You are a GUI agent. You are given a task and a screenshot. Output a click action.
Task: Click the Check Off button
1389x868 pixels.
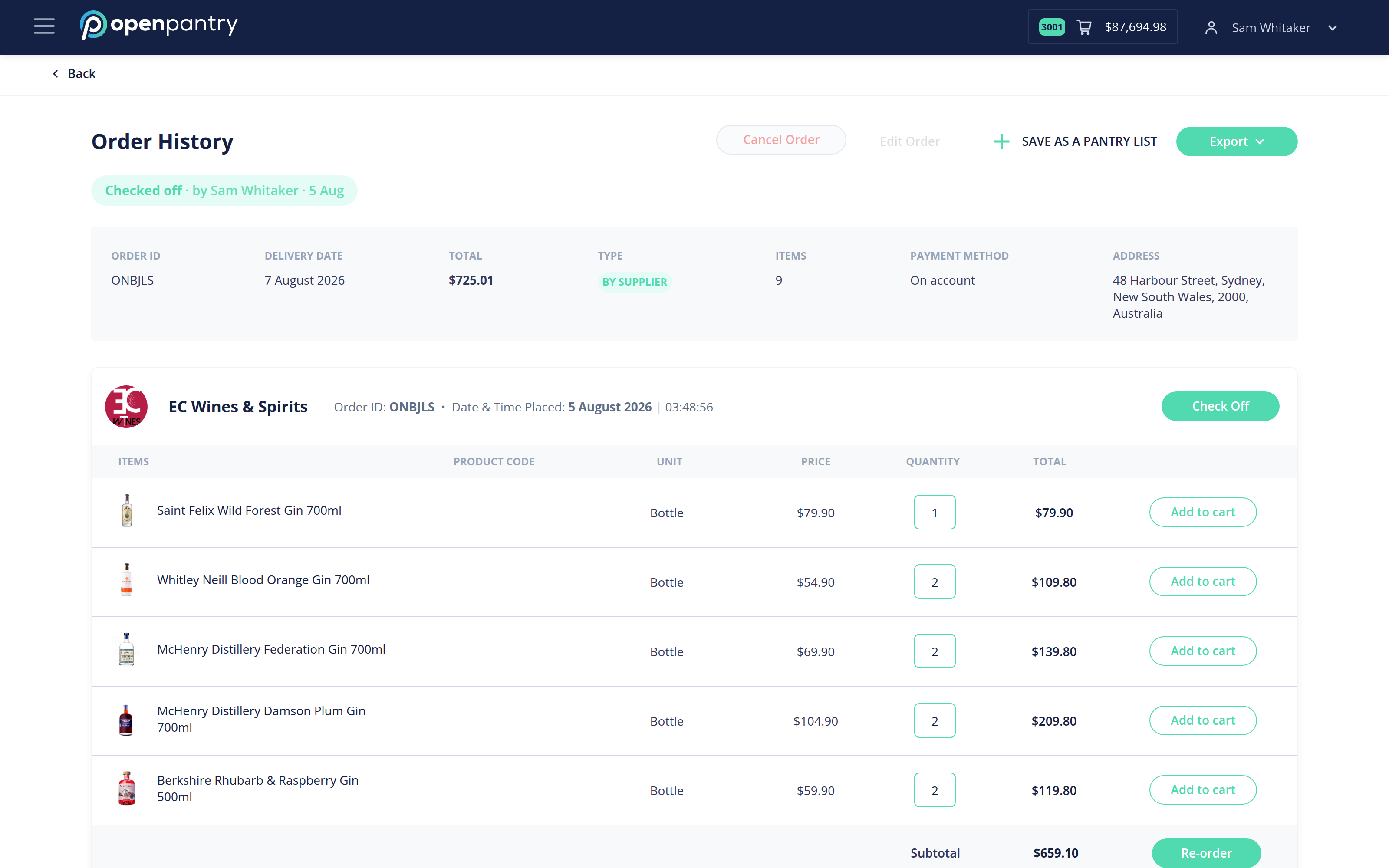1220,406
